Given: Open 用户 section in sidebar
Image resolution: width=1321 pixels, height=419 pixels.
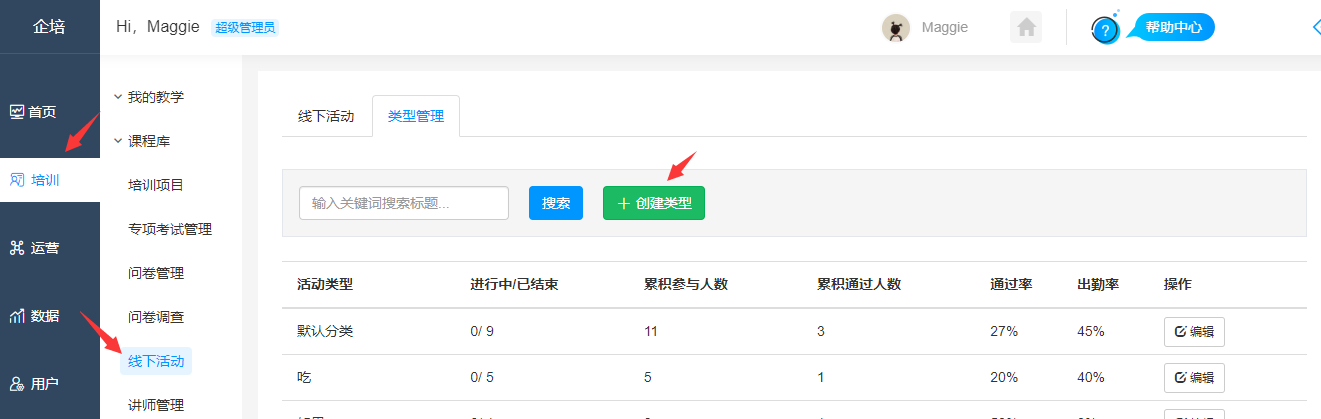Looking at the screenshot, I should (x=35, y=384).
